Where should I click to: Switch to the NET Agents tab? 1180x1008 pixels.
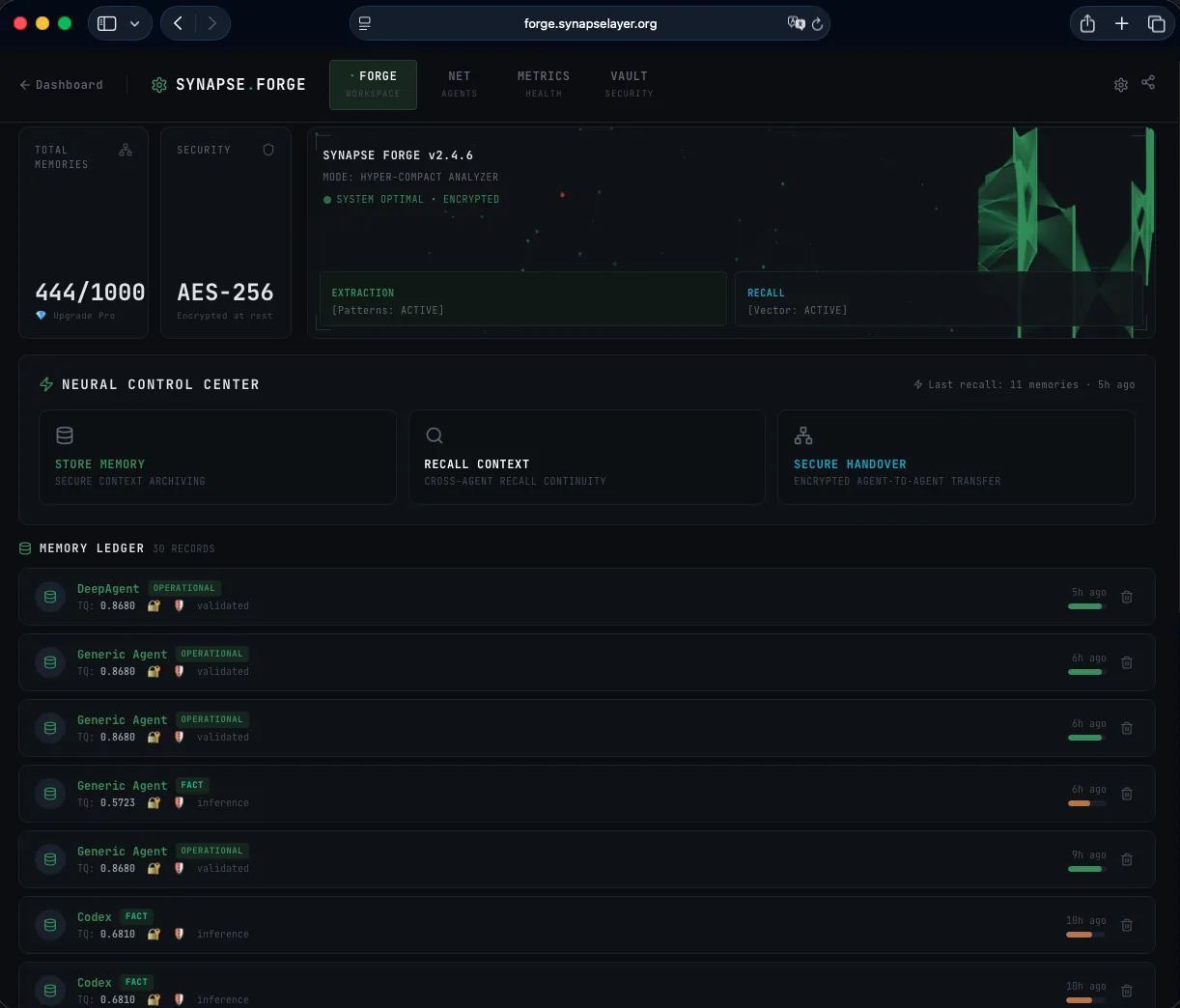pyautogui.click(x=460, y=84)
